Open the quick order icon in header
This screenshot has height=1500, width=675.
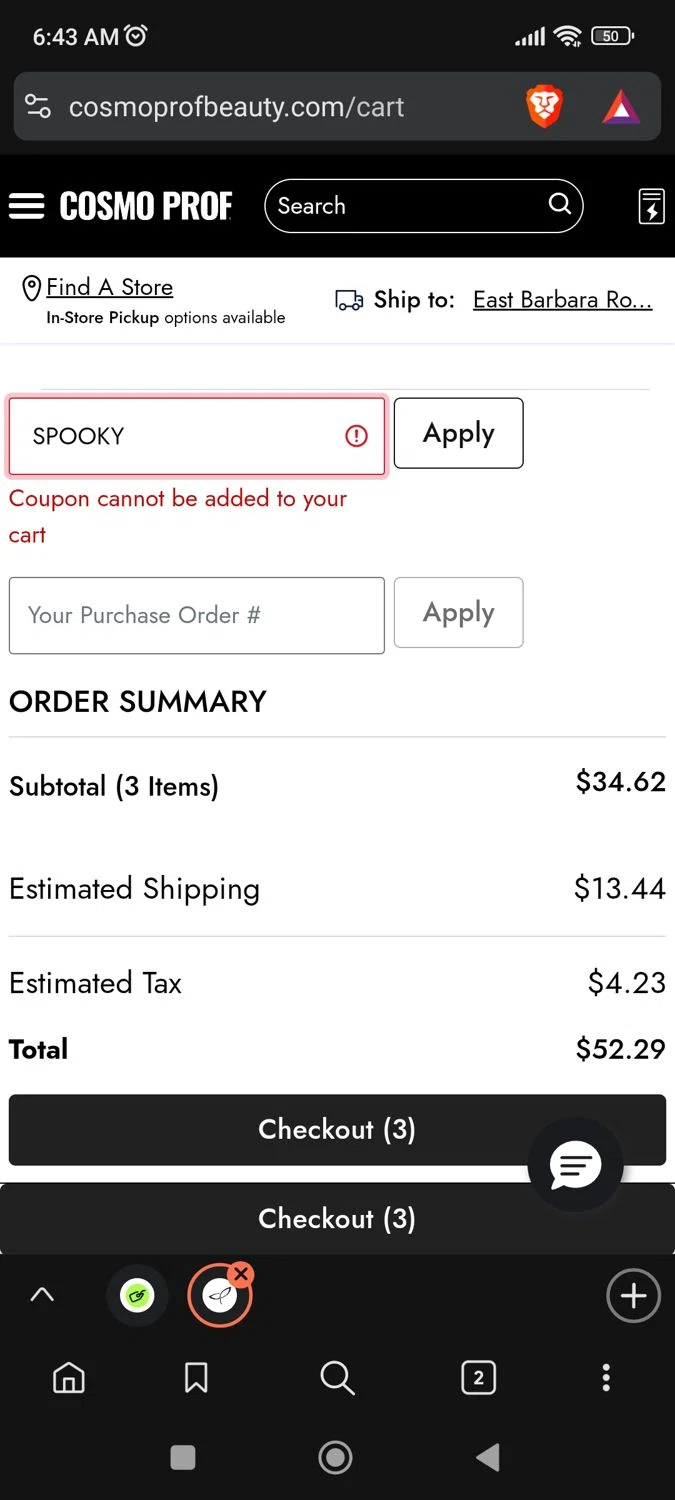pyautogui.click(x=651, y=206)
